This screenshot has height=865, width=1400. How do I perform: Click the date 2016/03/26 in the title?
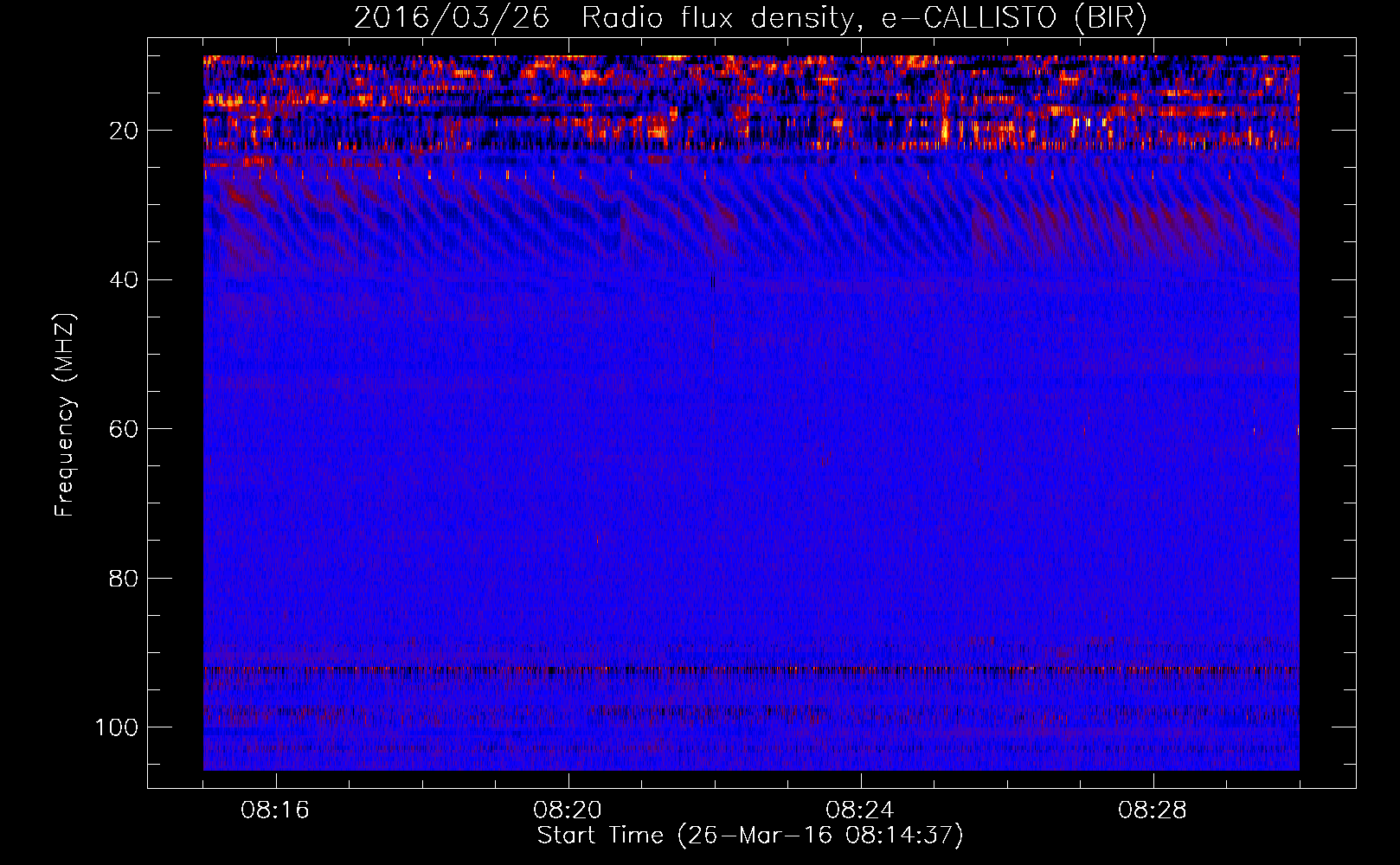pos(452,18)
